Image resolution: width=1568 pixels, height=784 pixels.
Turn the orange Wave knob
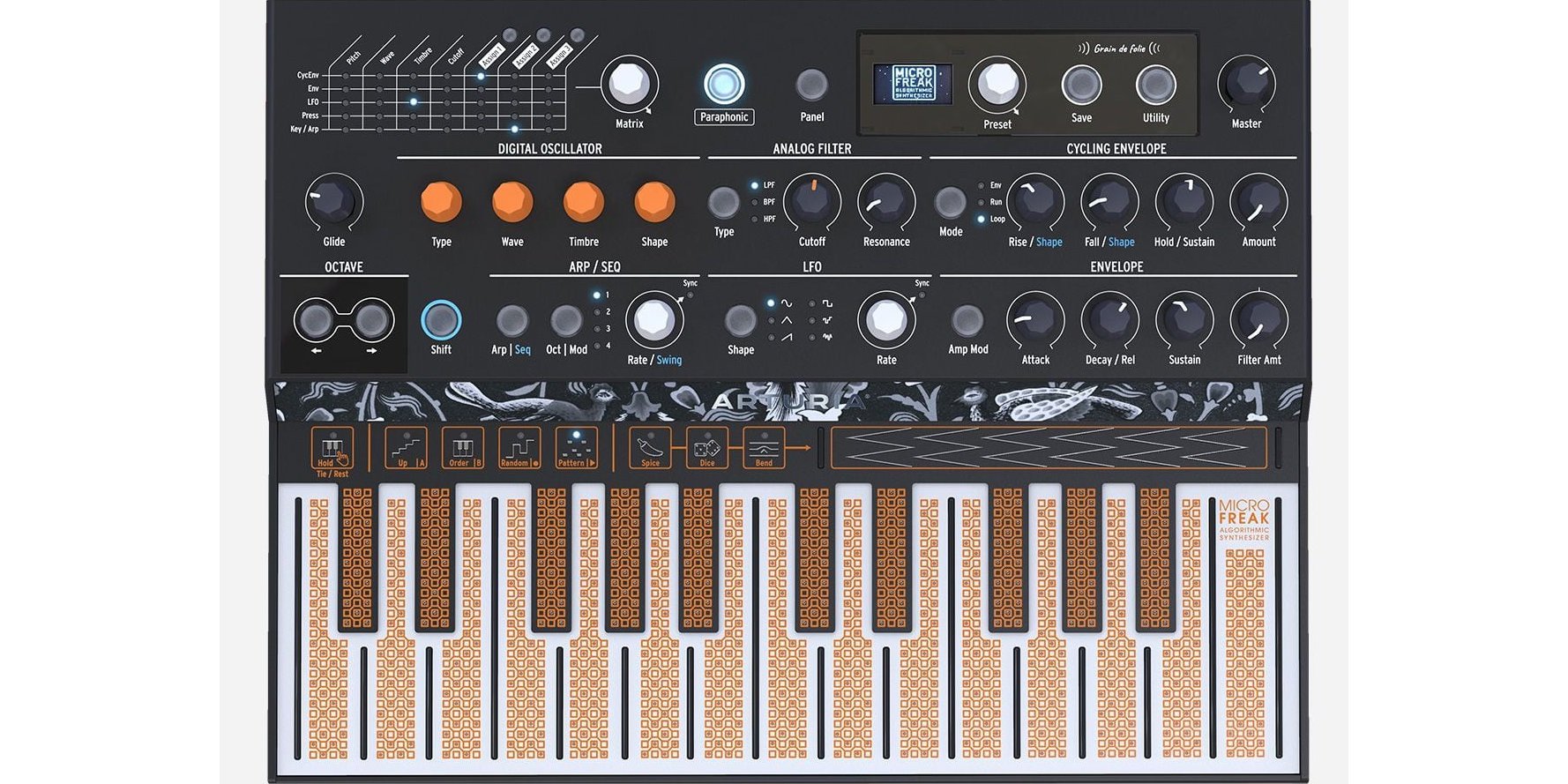click(512, 202)
